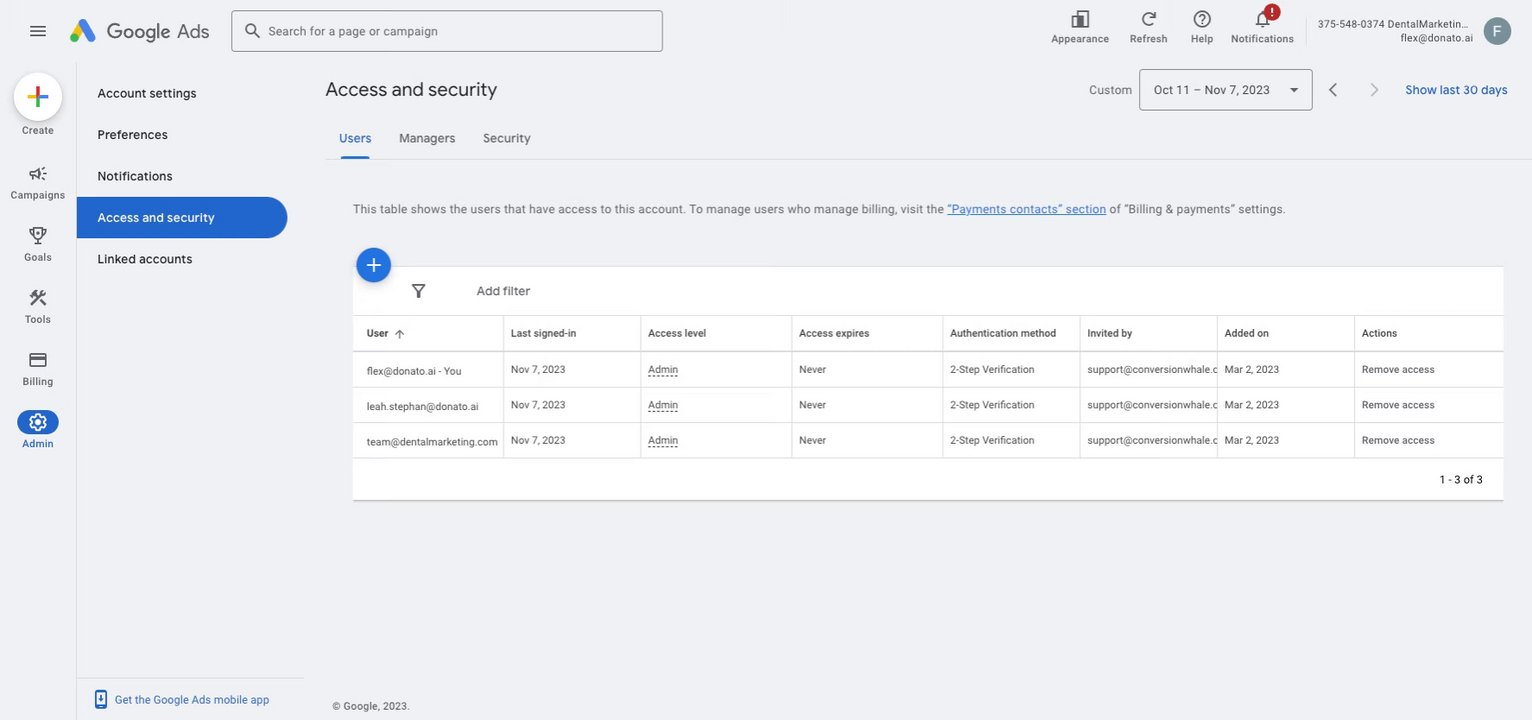The height and width of the screenshot is (720, 1532).
Task: Open the "Payments contacts" section link
Action: pyautogui.click(x=1026, y=209)
